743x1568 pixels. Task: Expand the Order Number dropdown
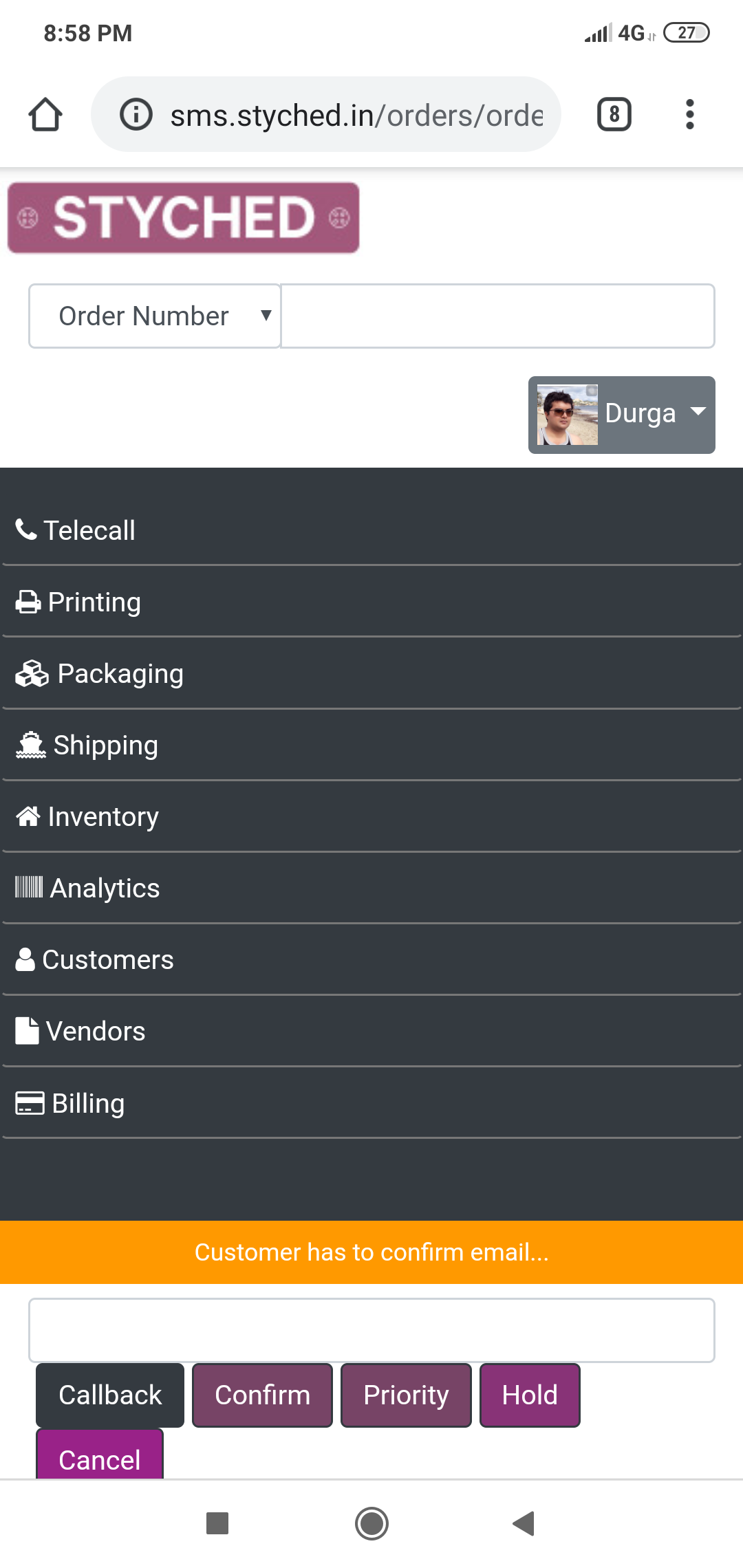154,316
